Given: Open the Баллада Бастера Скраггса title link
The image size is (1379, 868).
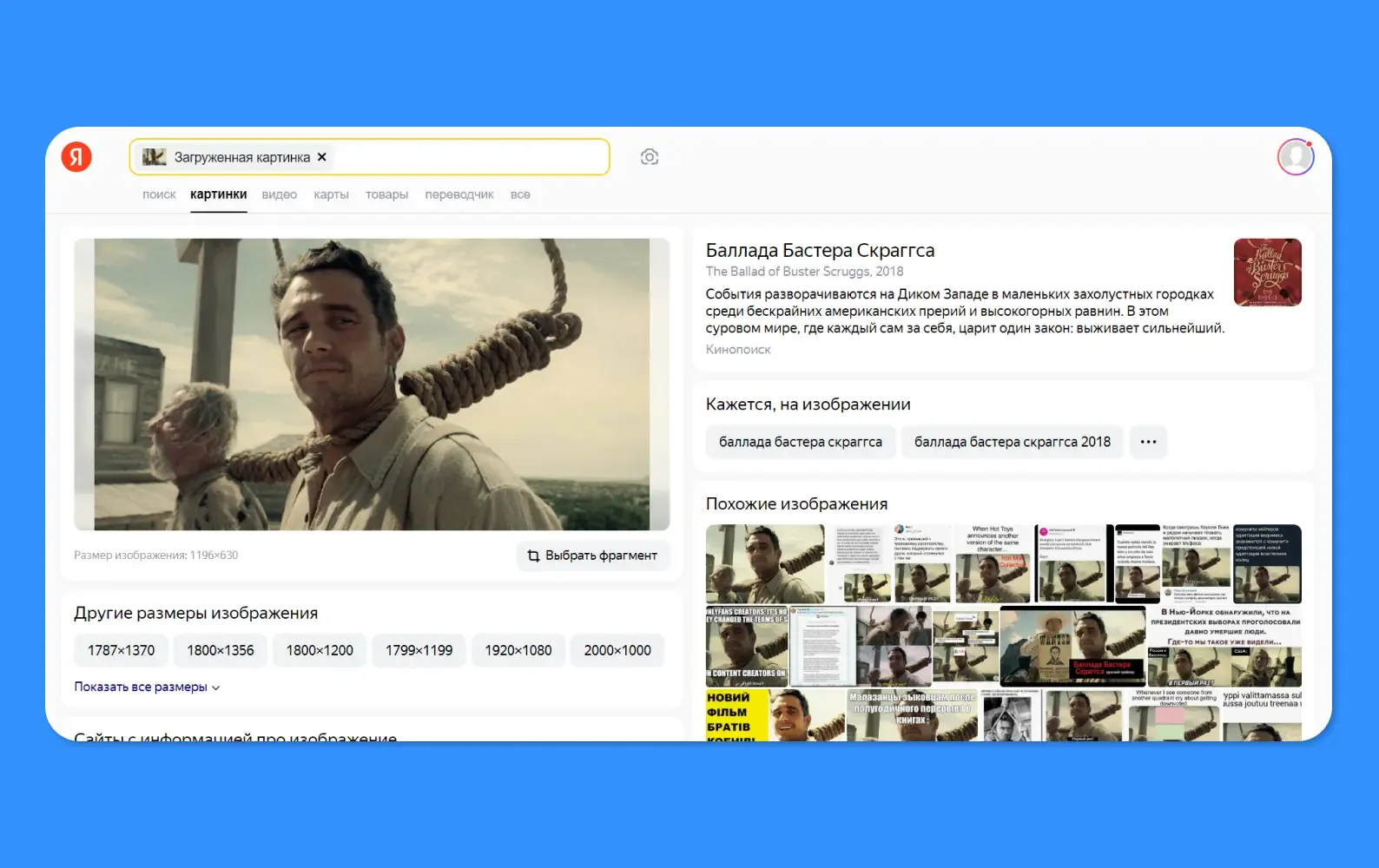Looking at the screenshot, I should tap(820, 250).
